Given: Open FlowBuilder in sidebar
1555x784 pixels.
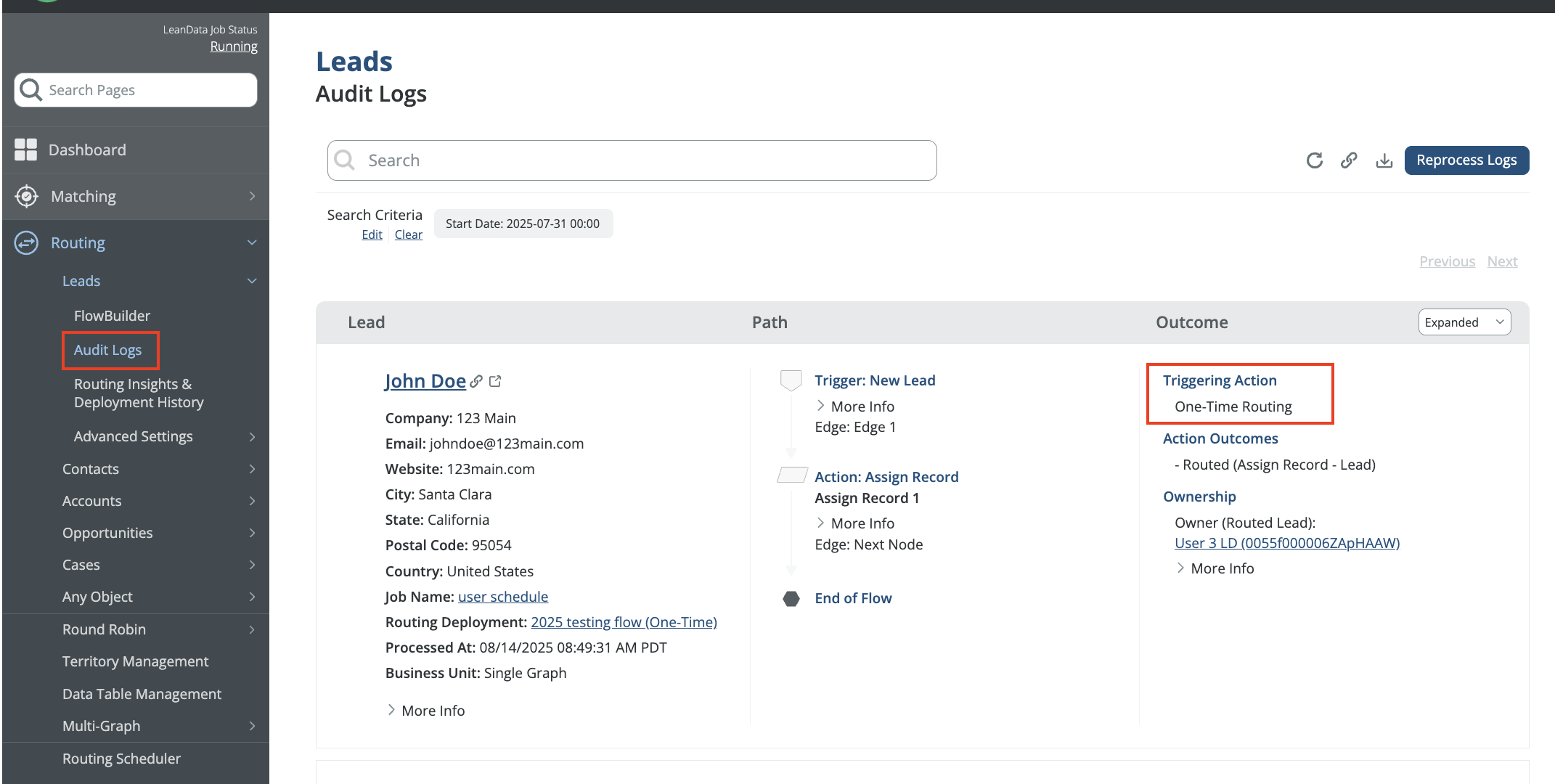Looking at the screenshot, I should [112, 316].
